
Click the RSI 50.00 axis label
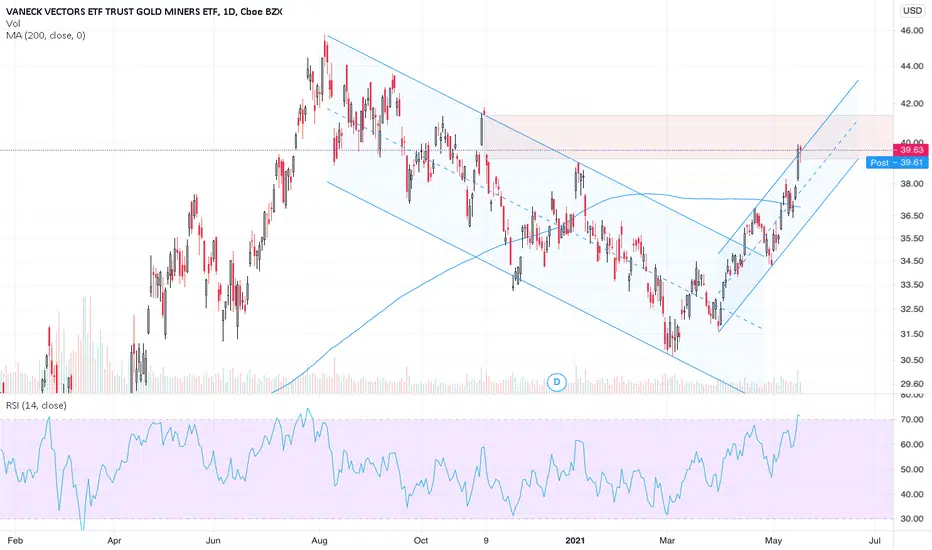click(912, 469)
